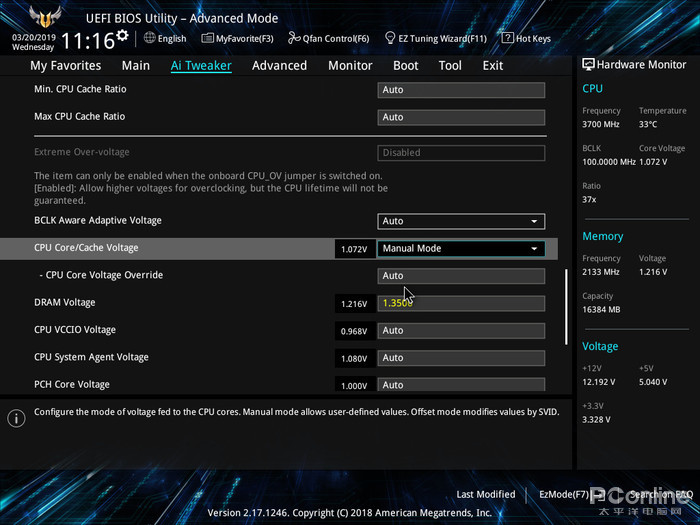Select Min. CPU Cache Ratio label
Viewport: 700px width, 525px height.
[x=80, y=89]
